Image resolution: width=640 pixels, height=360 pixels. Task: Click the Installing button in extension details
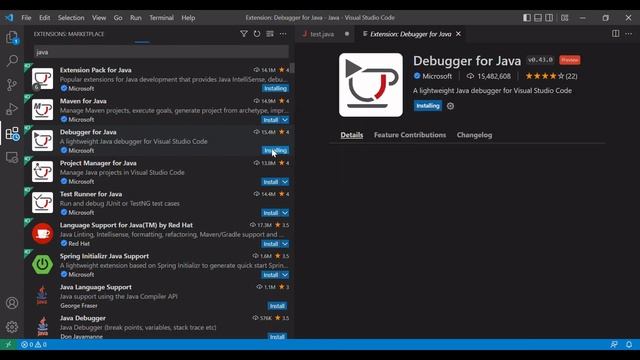(427, 106)
